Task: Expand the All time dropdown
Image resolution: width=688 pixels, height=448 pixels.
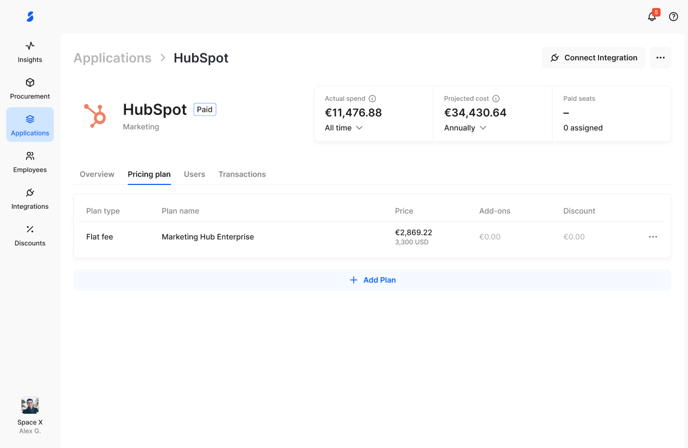Action: tap(344, 128)
